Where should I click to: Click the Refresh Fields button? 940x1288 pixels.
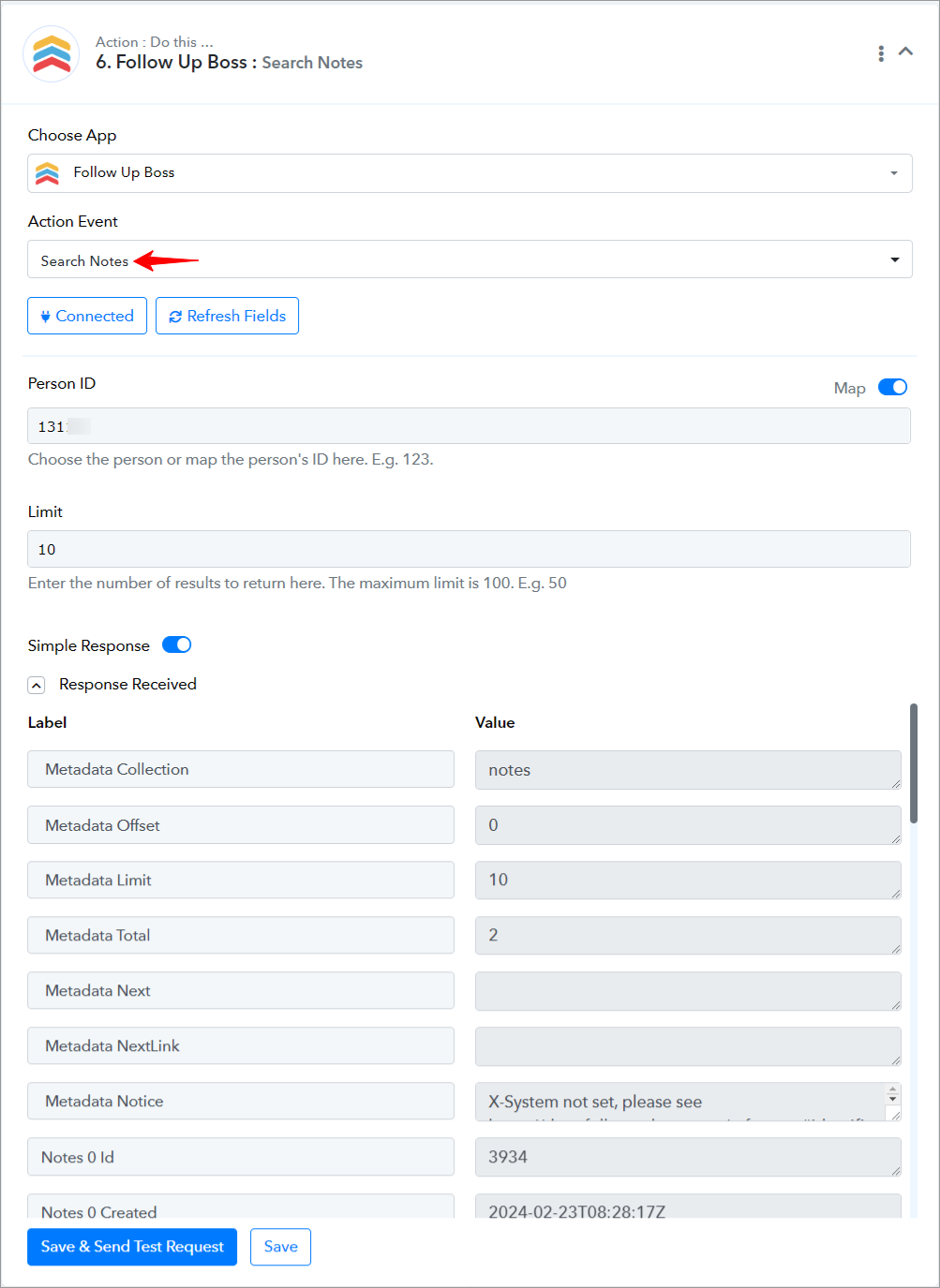(227, 316)
